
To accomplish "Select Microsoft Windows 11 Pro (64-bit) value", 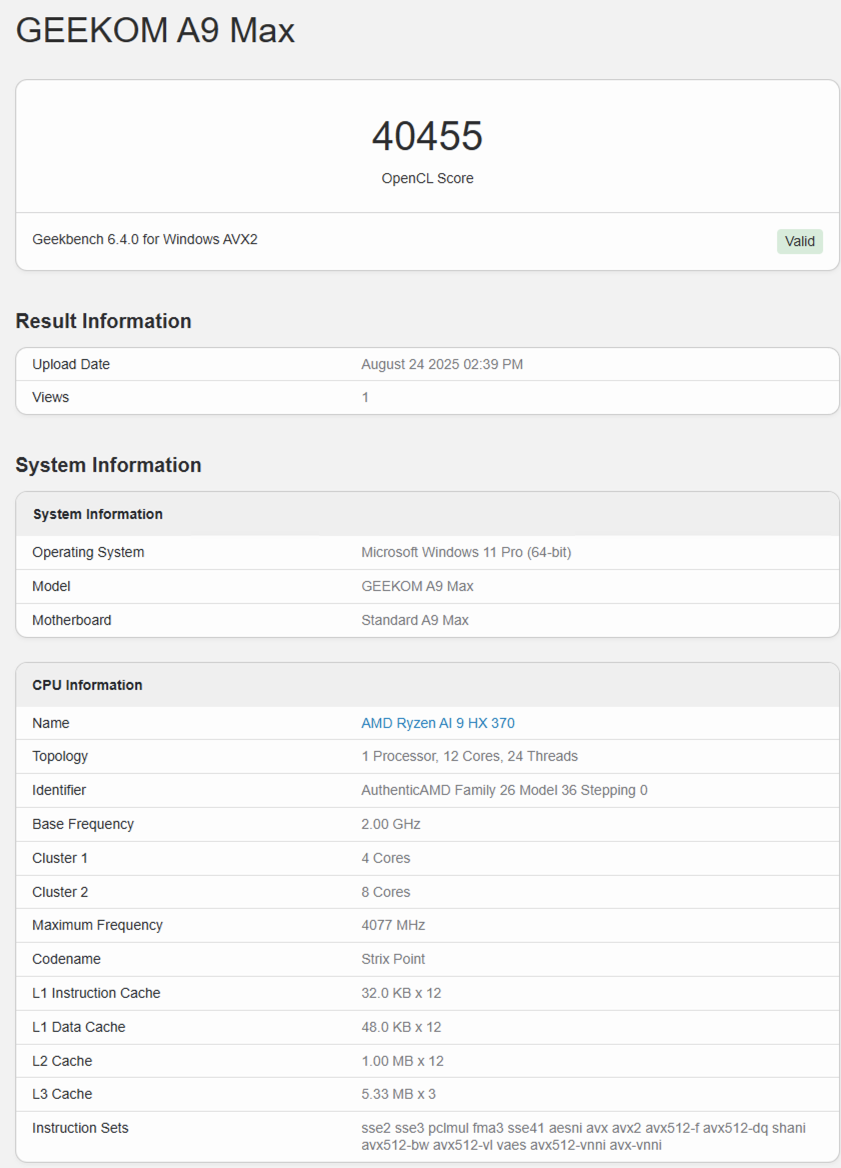I will 466,552.
